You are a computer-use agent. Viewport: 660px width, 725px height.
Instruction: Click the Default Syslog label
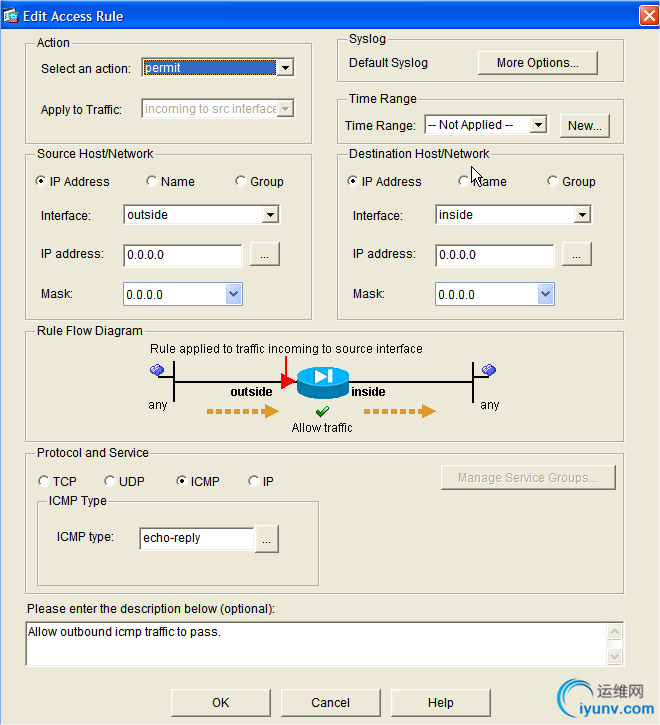(388, 63)
